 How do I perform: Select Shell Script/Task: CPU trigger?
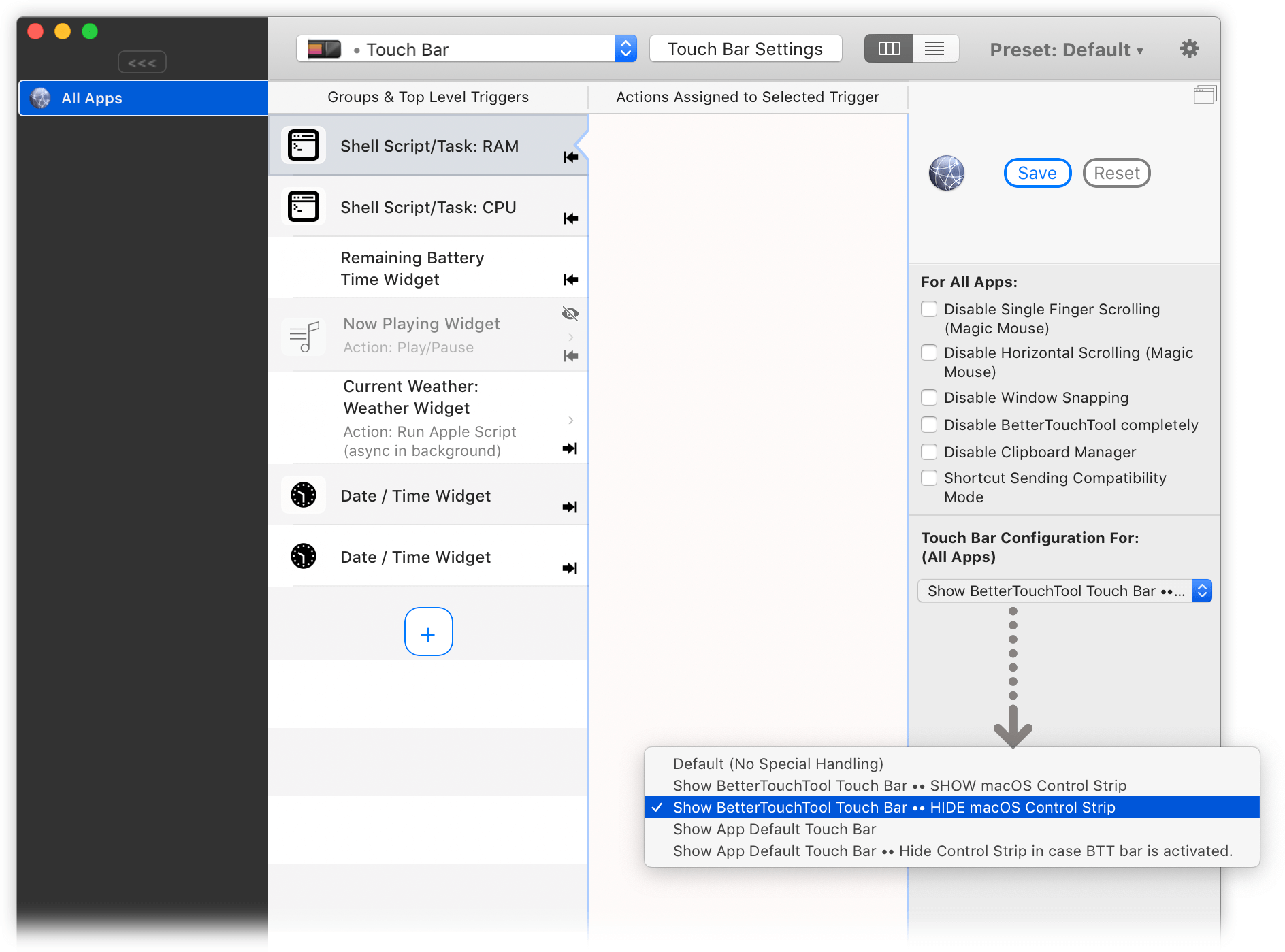(x=428, y=207)
